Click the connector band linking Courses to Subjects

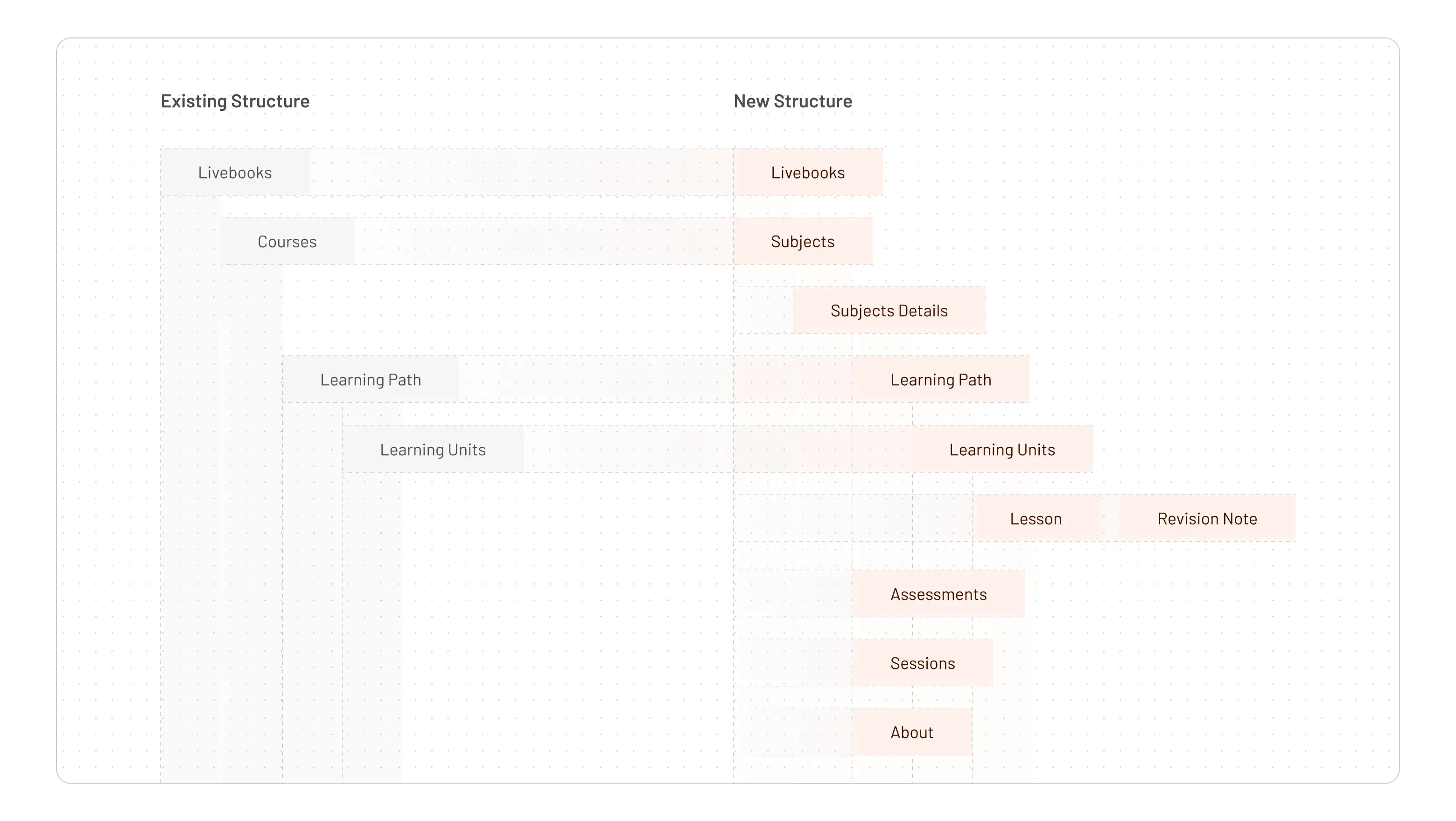pyautogui.click(x=544, y=241)
